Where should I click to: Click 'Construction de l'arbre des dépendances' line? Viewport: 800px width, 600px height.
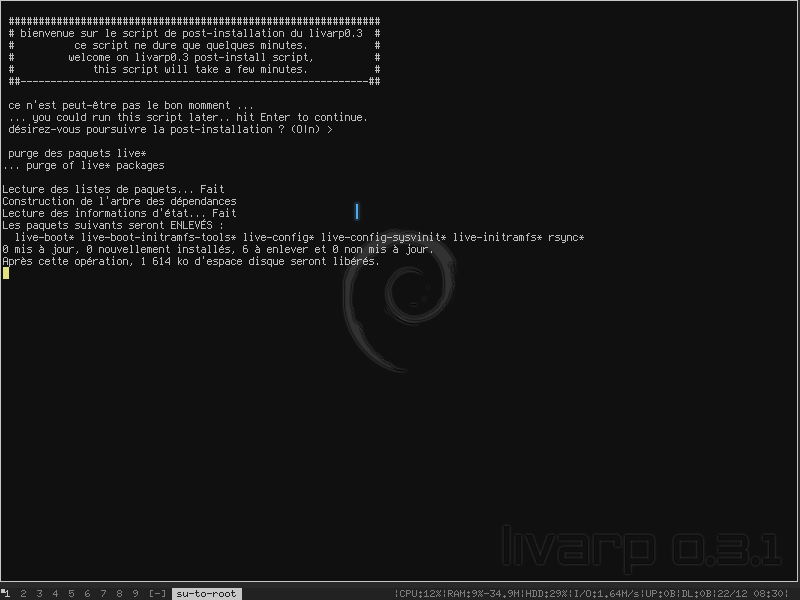pos(119,201)
